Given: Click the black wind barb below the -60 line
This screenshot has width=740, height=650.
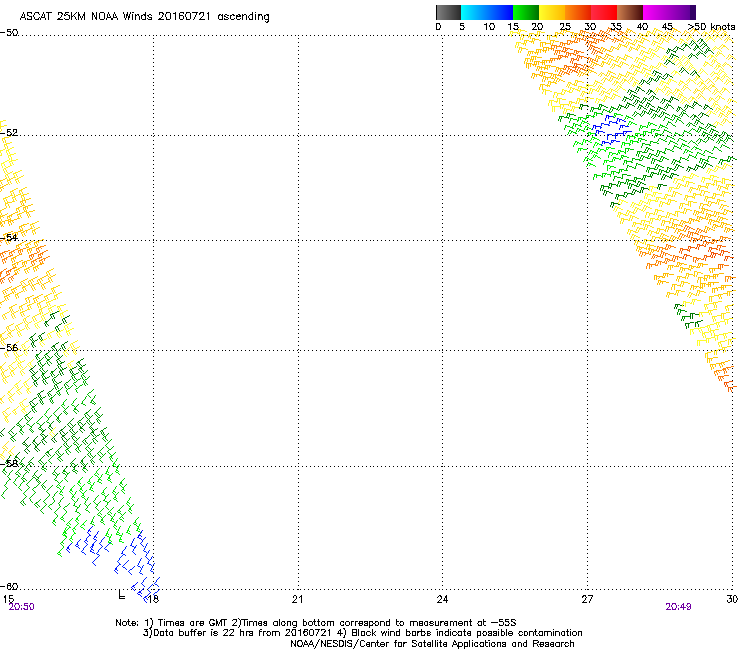Looking at the screenshot, I should (121, 594).
